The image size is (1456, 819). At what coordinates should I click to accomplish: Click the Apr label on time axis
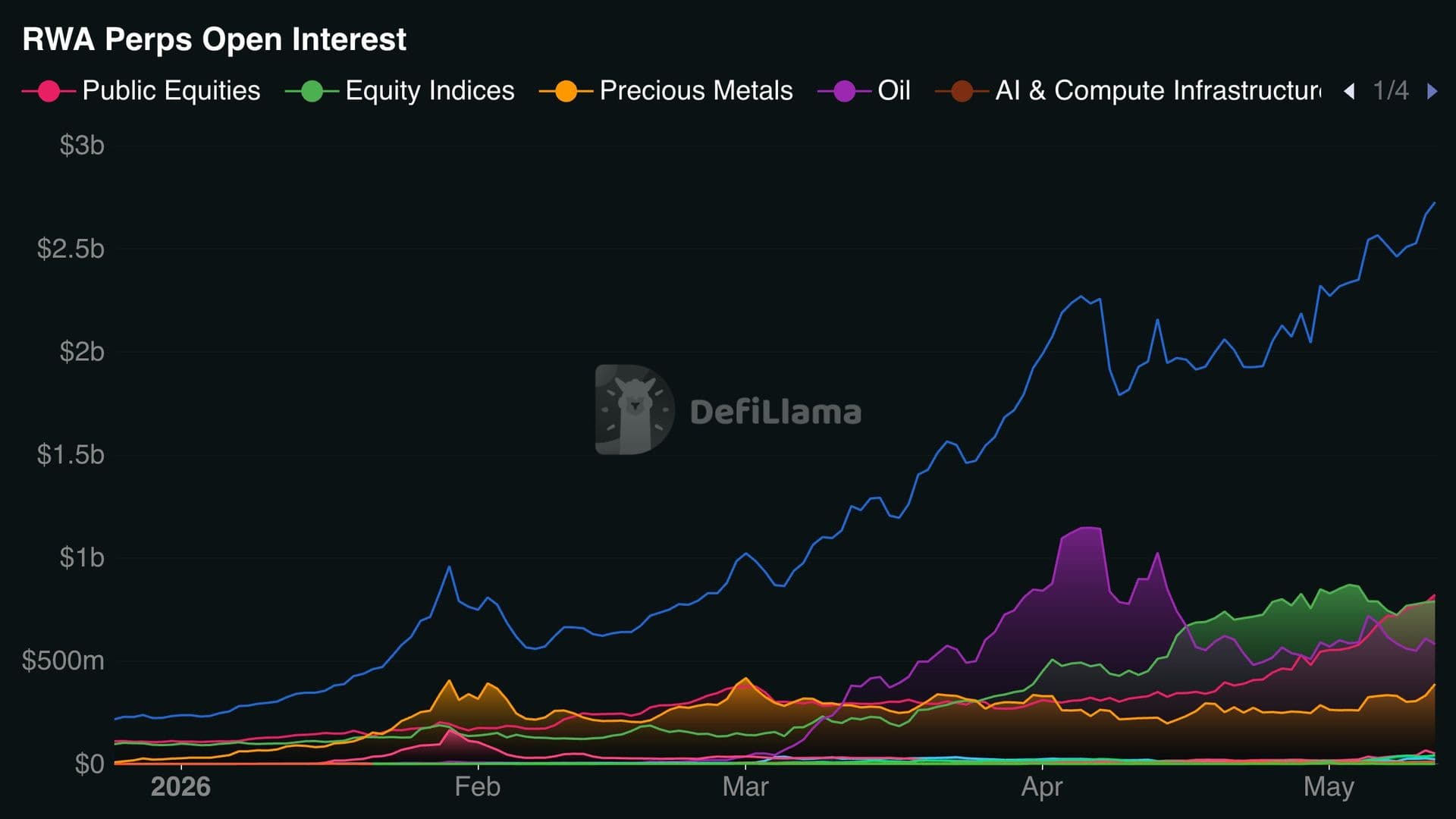[1042, 787]
